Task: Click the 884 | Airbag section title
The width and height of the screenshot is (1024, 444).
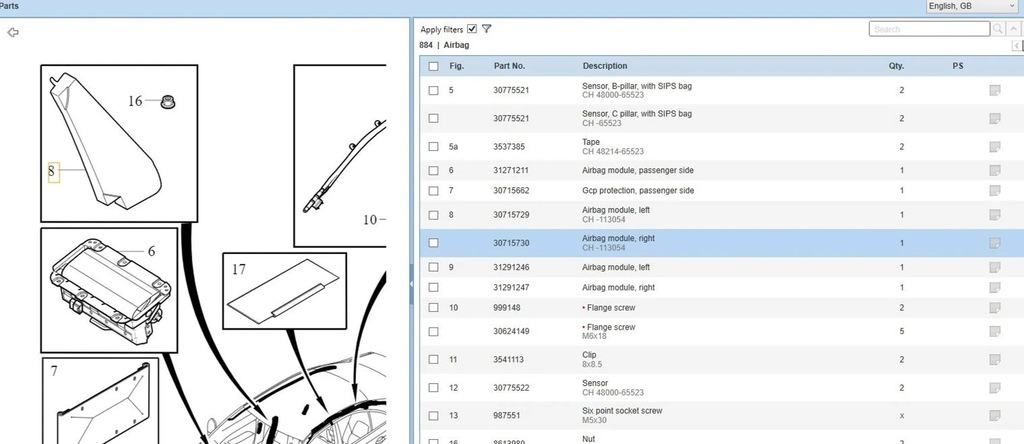Action: (x=444, y=45)
